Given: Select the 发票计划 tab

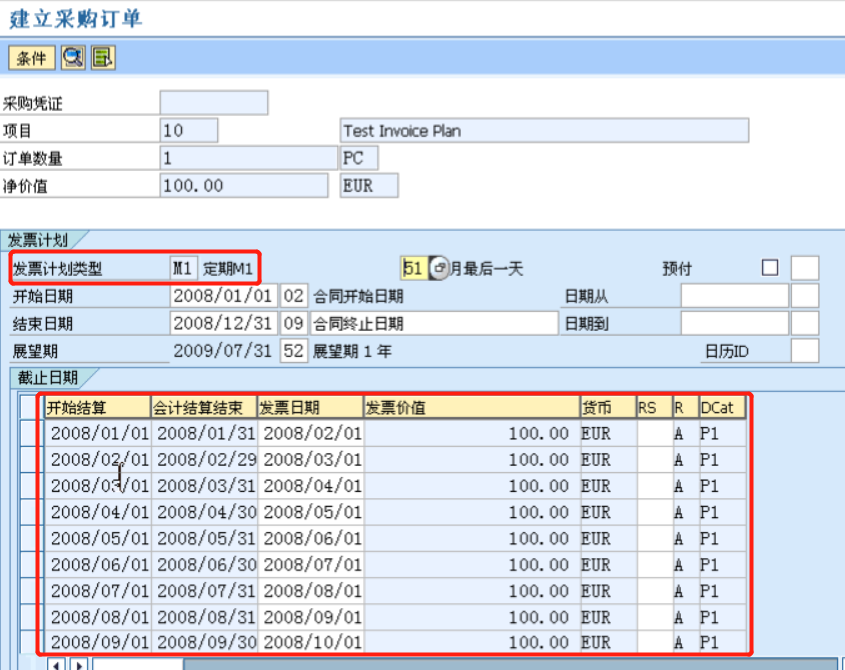Looking at the screenshot, I should tap(38, 239).
